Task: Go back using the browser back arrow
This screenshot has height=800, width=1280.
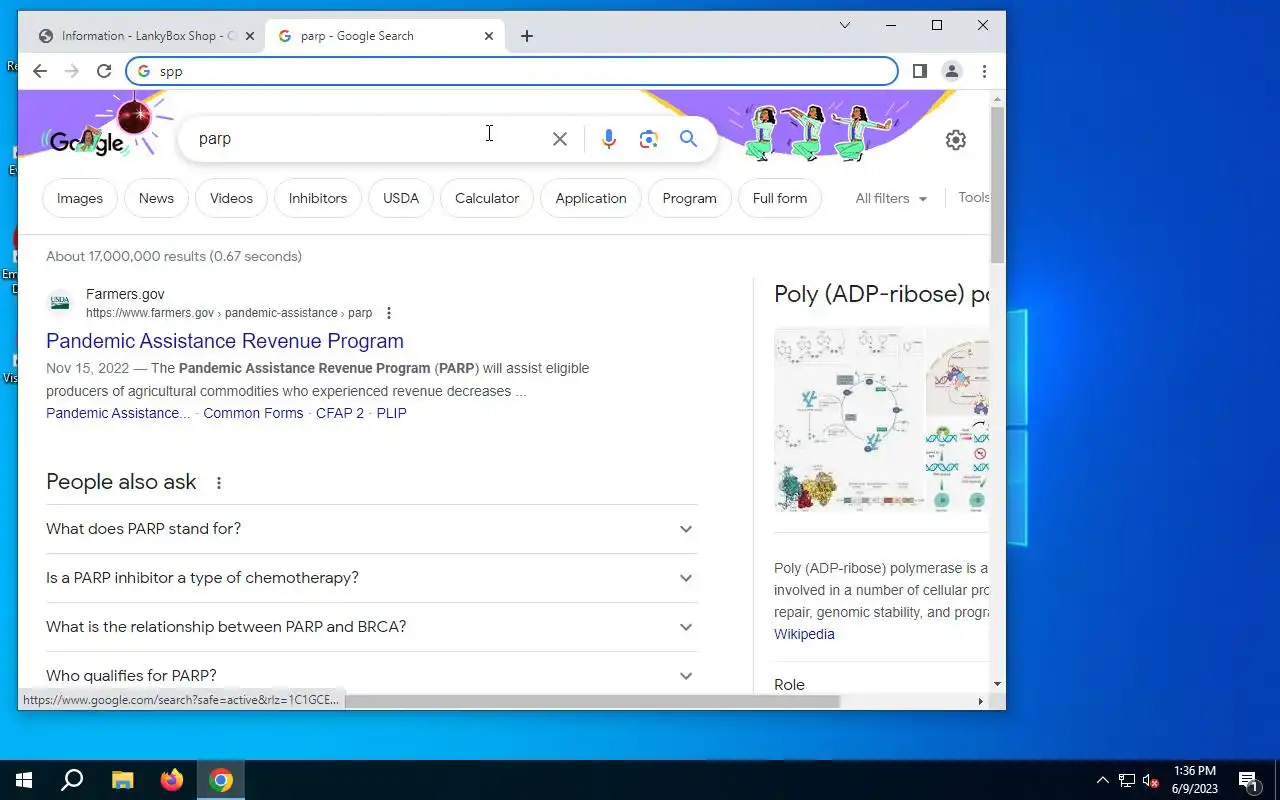Action: pos(40,71)
